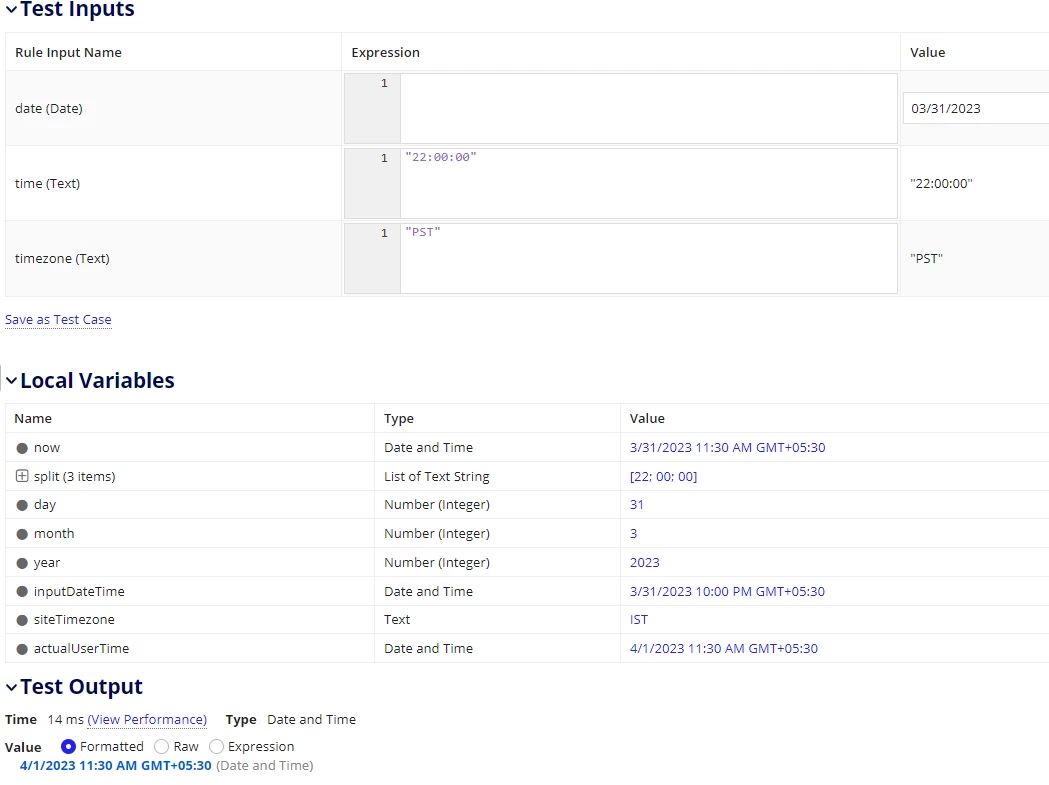
Task: Collapse the Local Variables section
Action: [x=11, y=381]
